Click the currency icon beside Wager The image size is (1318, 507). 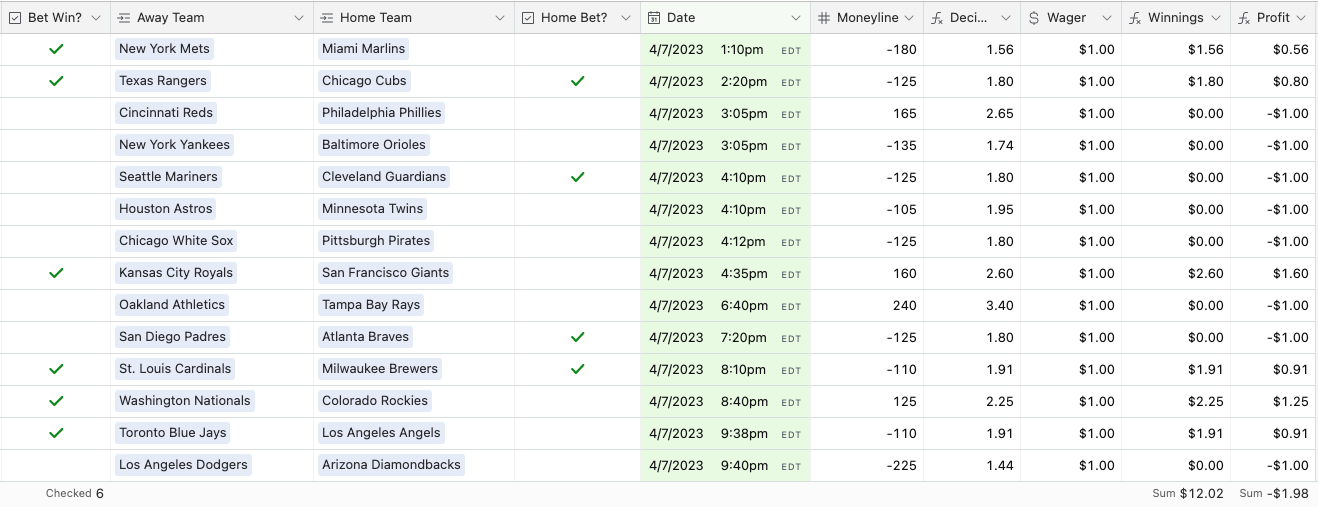click(x=1034, y=18)
